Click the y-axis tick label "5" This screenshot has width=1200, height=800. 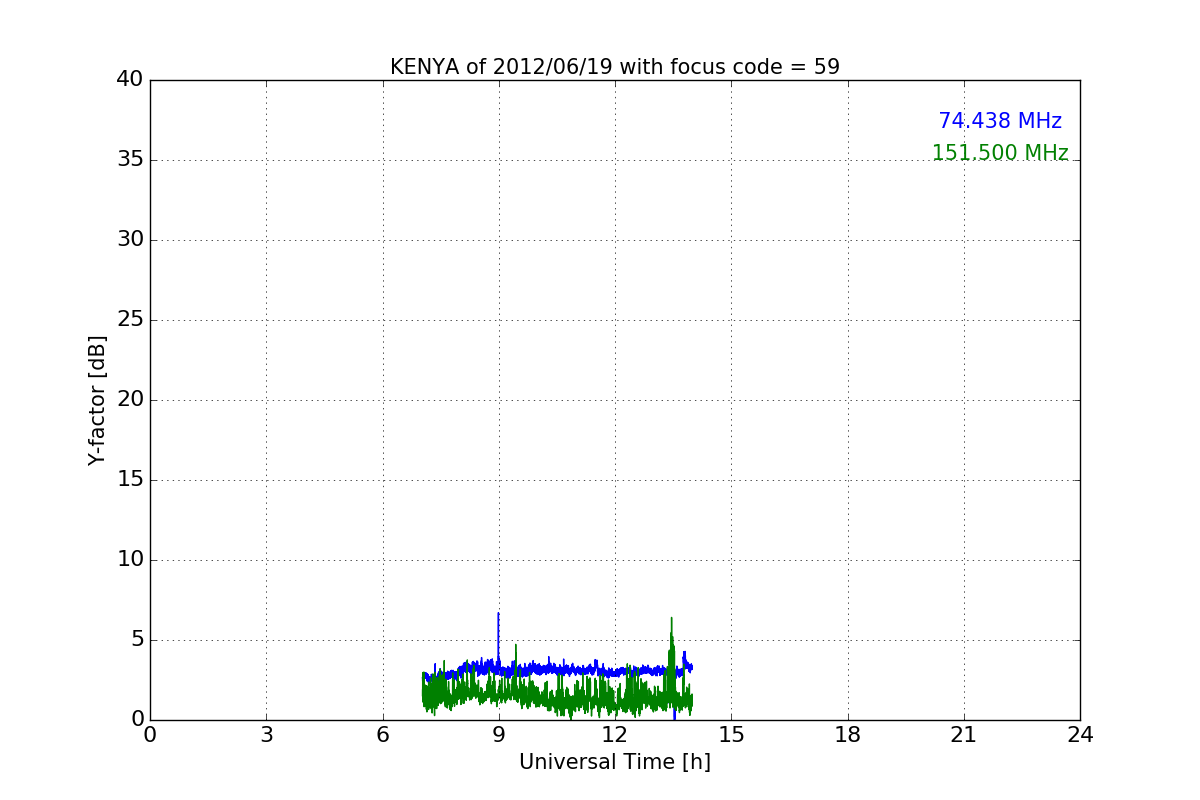[136, 640]
